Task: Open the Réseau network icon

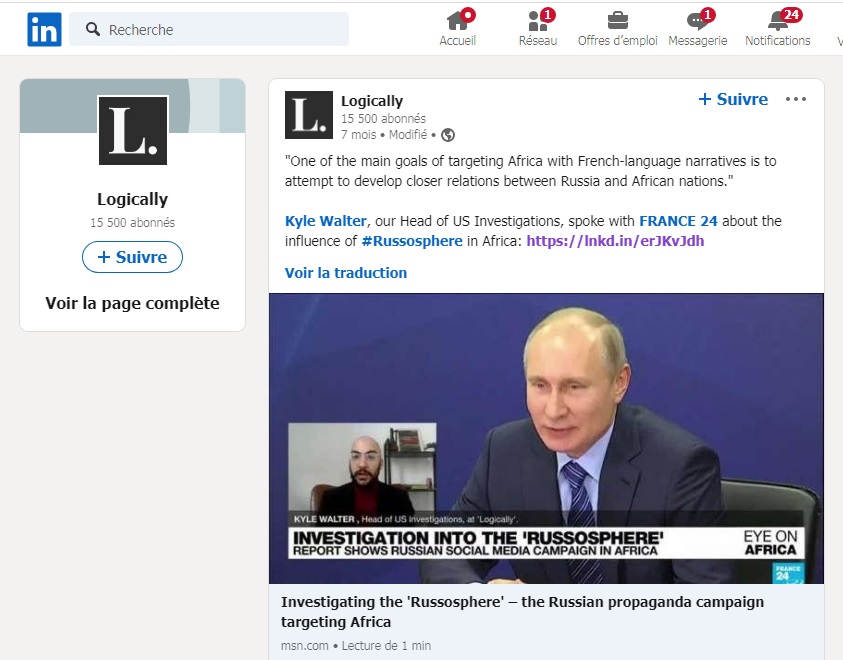Action: coord(538,20)
